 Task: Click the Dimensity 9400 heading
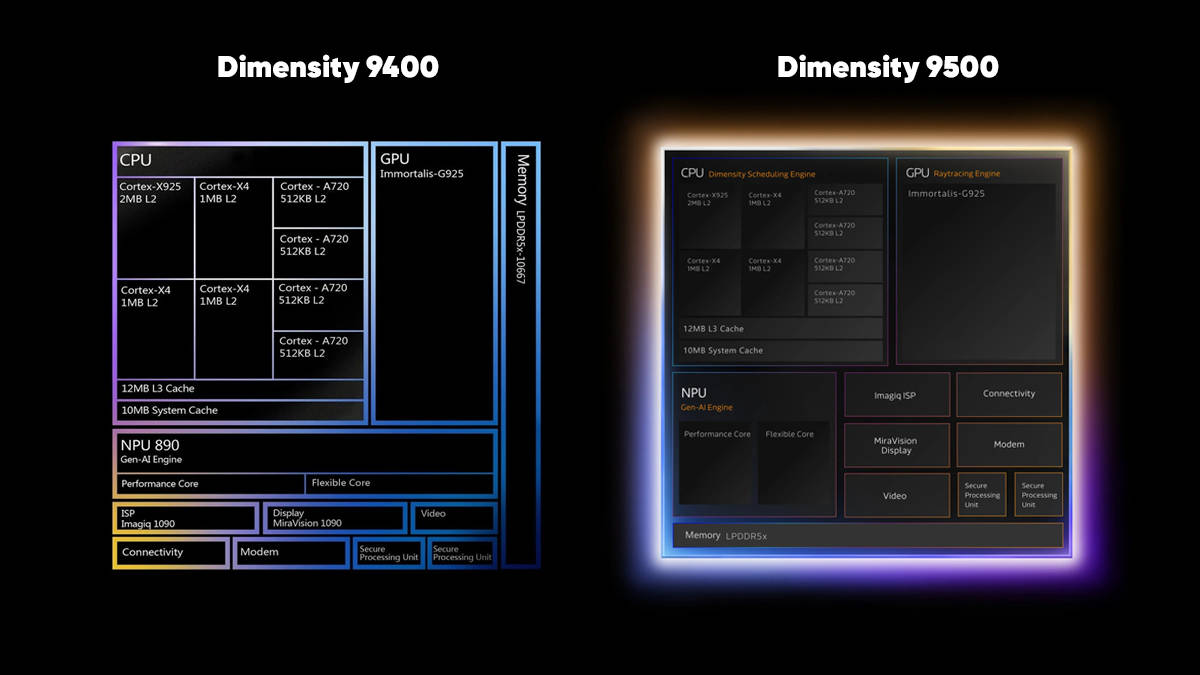327,68
